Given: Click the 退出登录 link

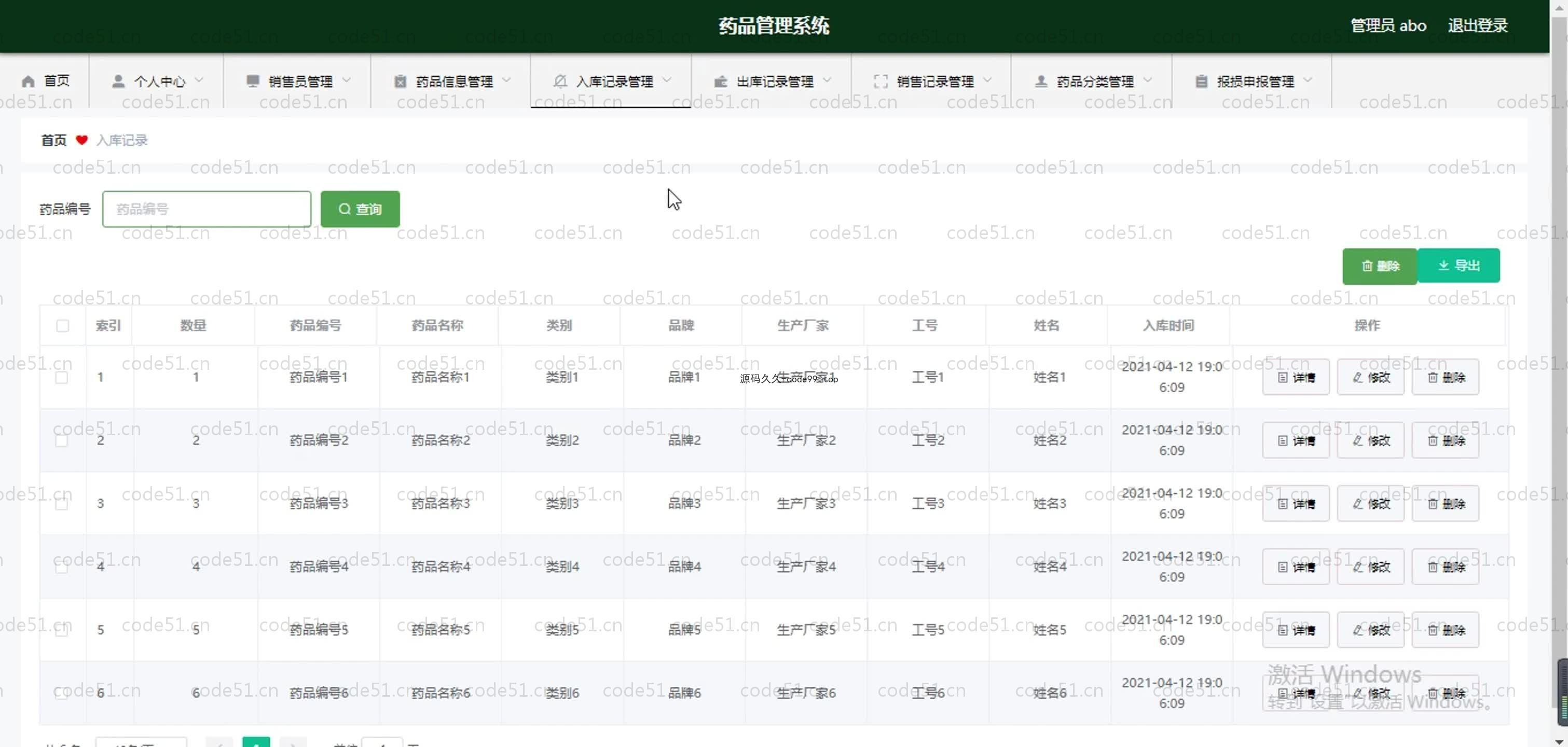Looking at the screenshot, I should coord(1478,25).
